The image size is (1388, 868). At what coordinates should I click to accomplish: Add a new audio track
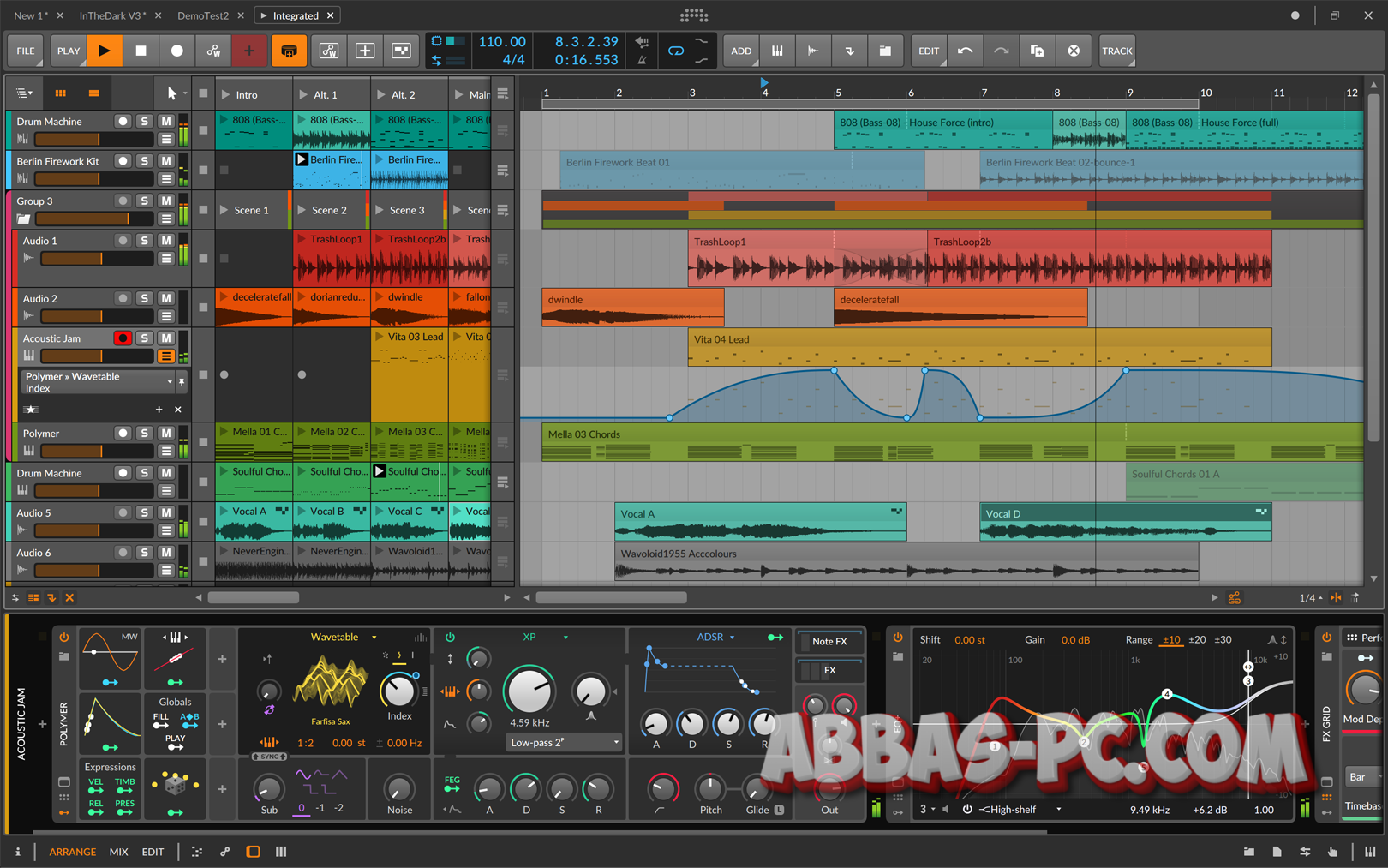pos(813,51)
